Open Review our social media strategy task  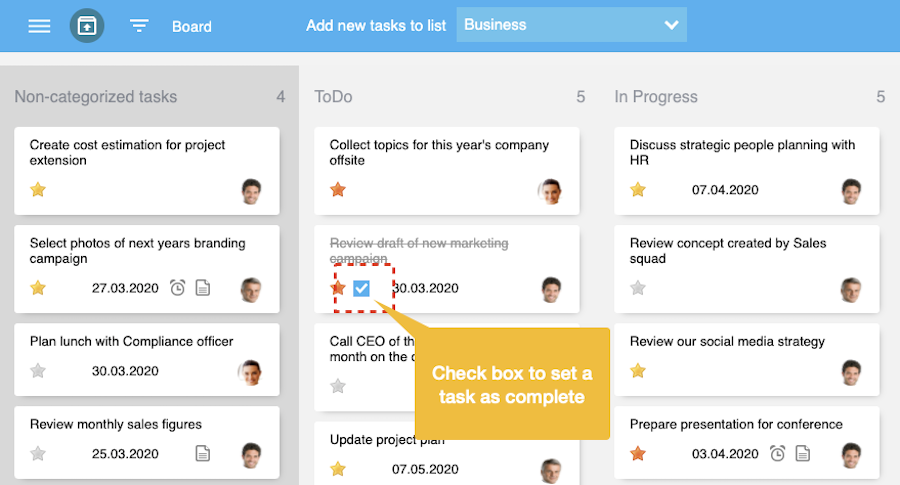pyautogui.click(x=727, y=342)
